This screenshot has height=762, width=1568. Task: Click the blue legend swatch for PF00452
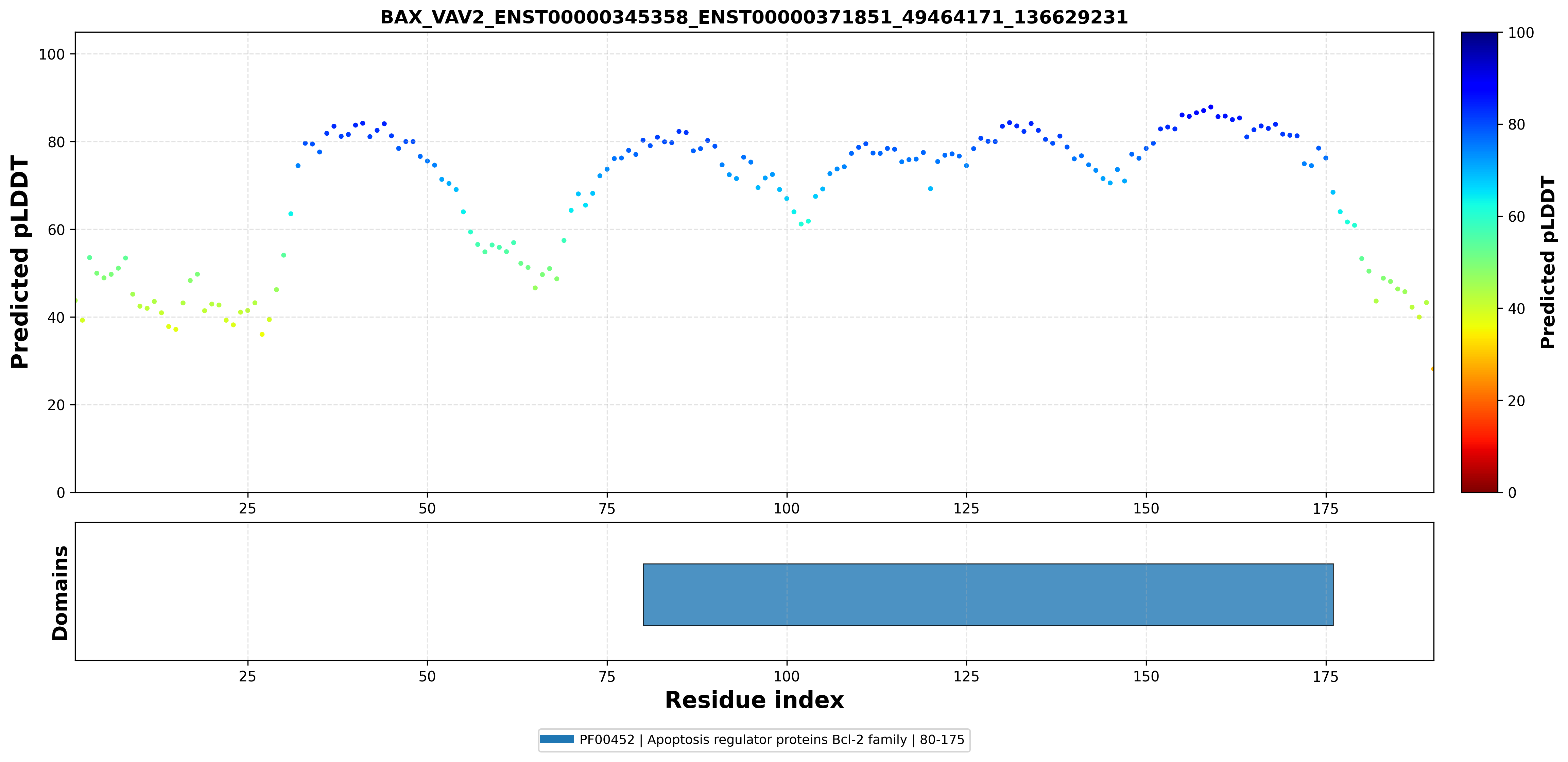click(556, 740)
